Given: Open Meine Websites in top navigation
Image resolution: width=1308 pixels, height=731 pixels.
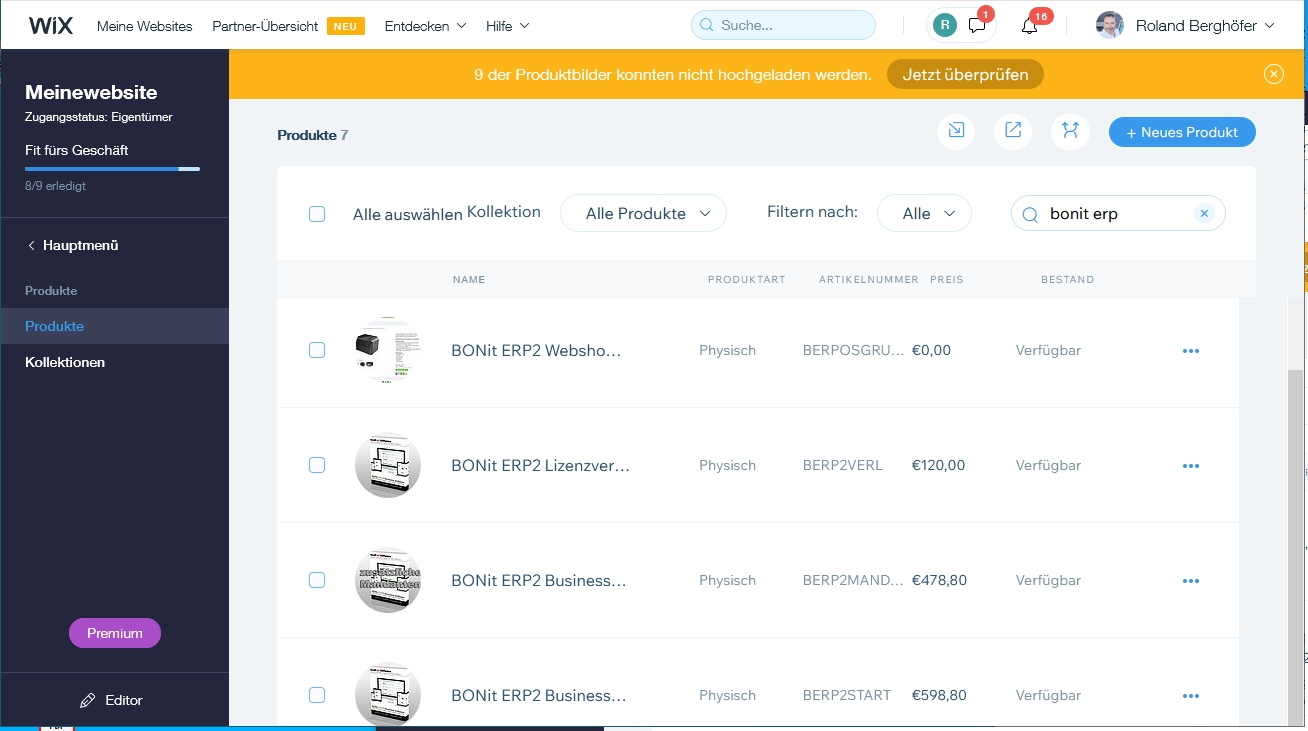Looking at the screenshot, I should (144, 26).
